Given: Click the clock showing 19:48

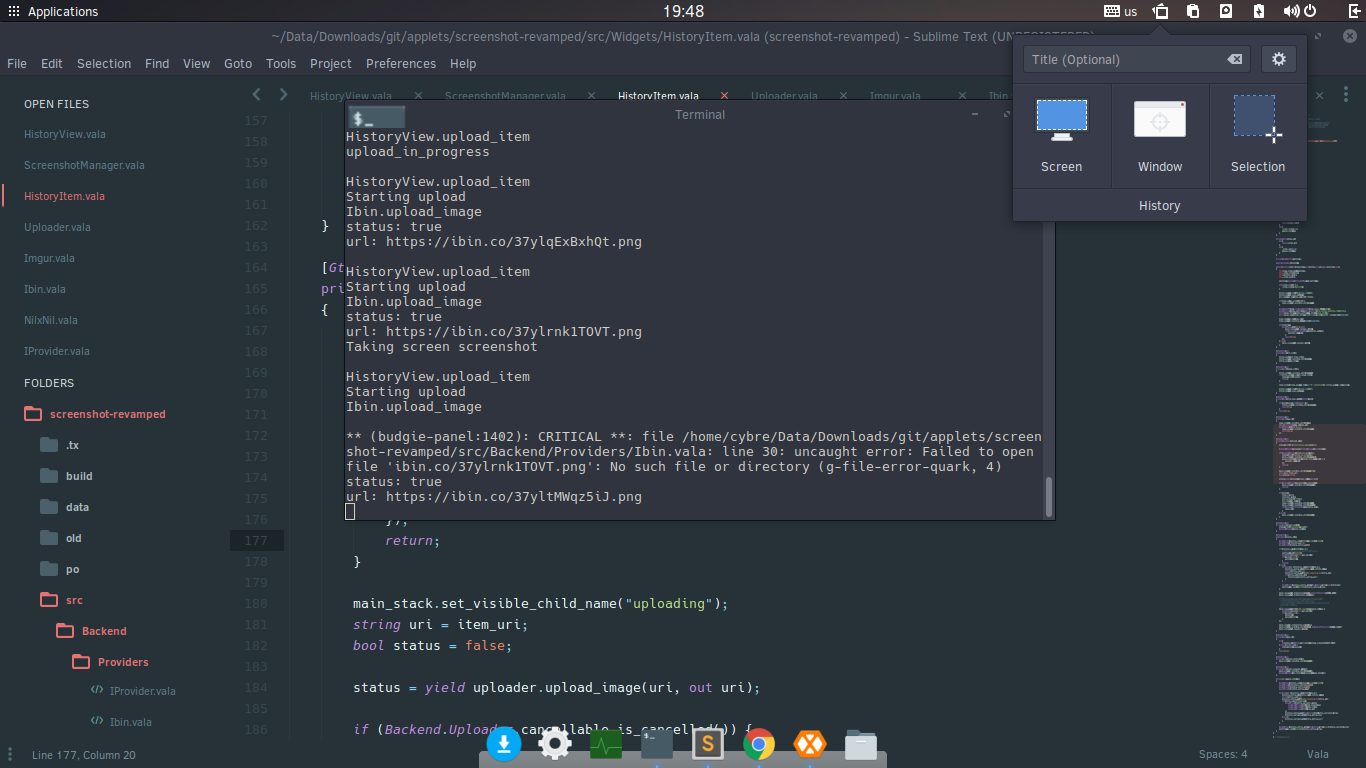Looking at the screenshot, I should pyautogui.click(x=683, y=11).
